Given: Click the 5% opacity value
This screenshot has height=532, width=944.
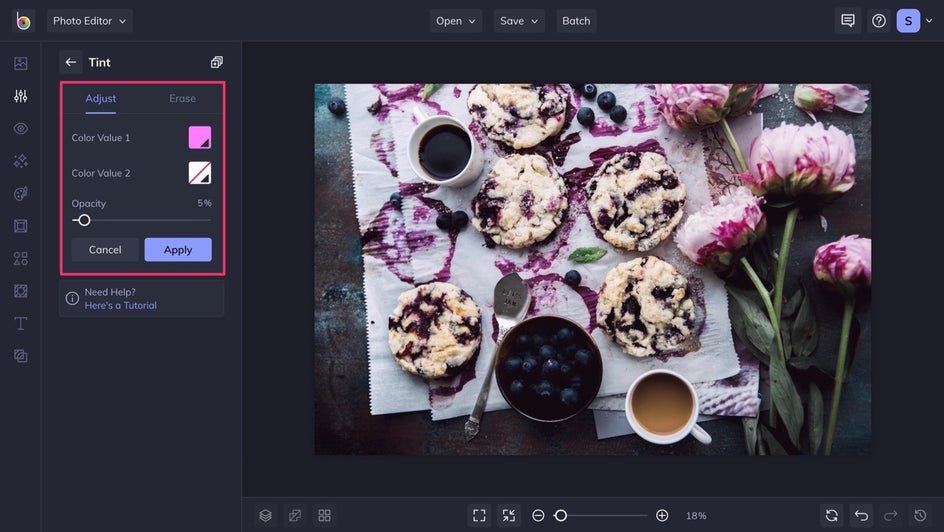Looking at the screenshot, I should click(x=204, y=203).
